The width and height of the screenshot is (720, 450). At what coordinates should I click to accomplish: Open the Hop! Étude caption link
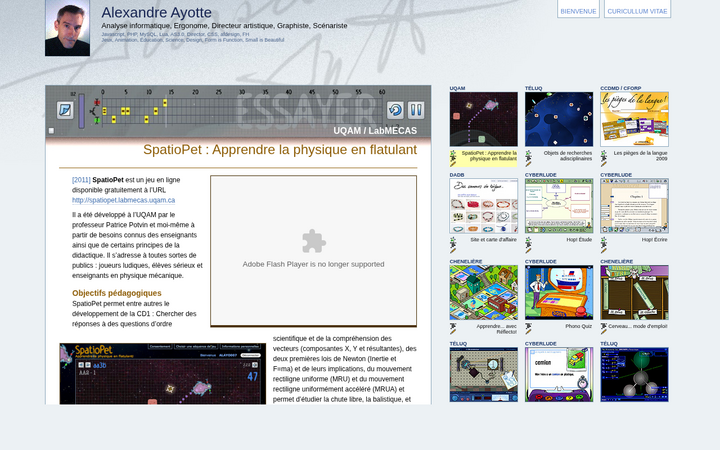pyautogui.click(x=579, y=240)
